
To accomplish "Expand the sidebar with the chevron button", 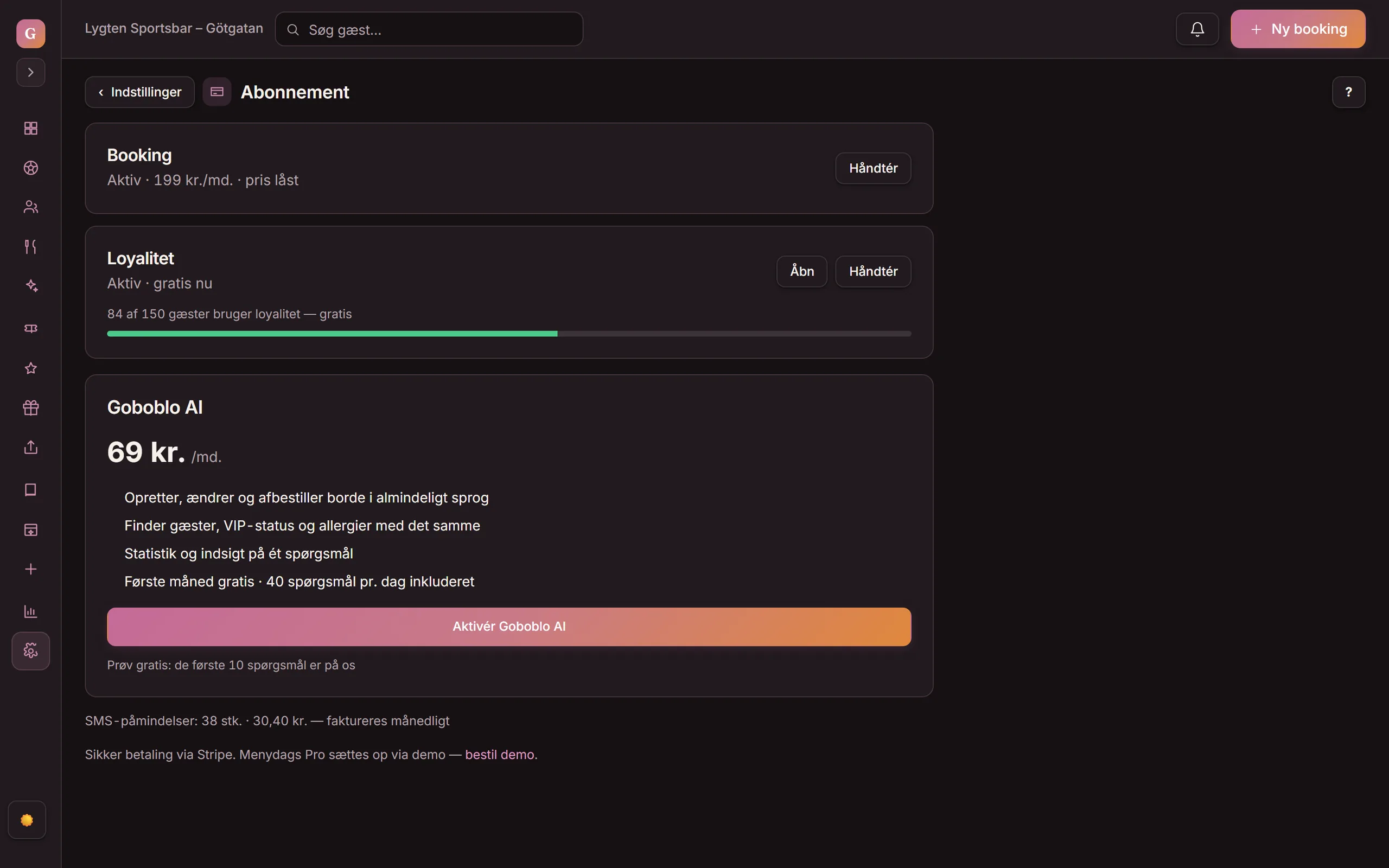I will pyautogui.click(x=30, y=72).
